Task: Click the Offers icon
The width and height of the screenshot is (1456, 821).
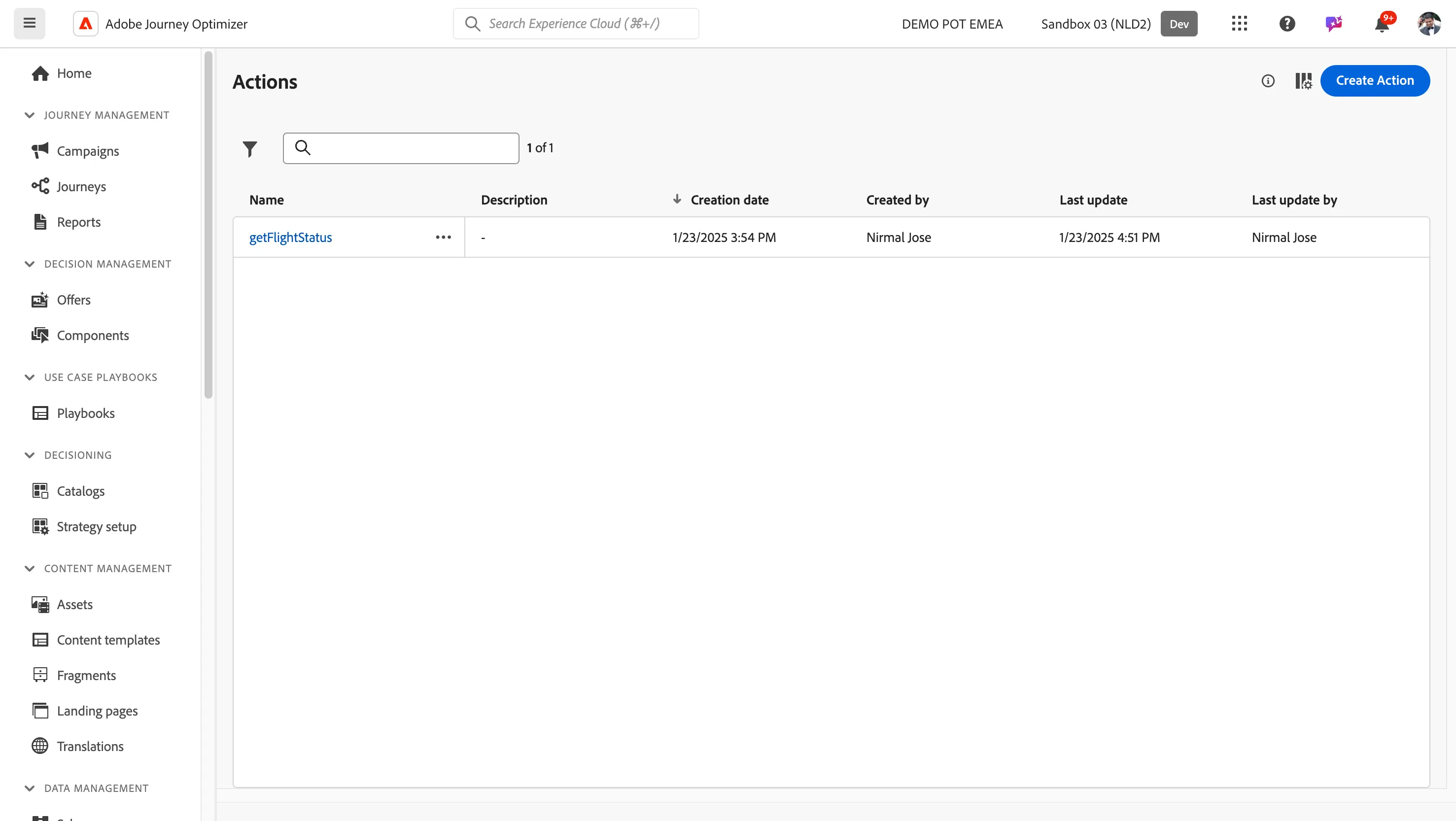Action: [x=40, y=300]
